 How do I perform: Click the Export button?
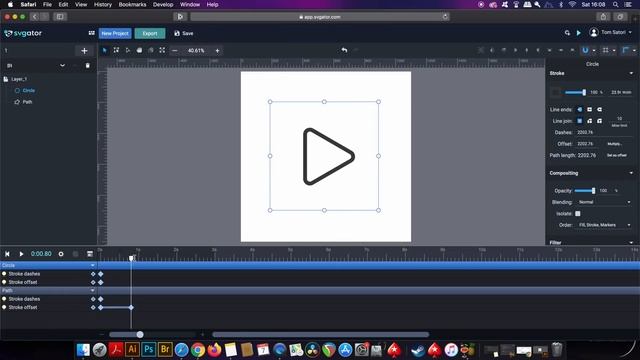tap(150, 33)
